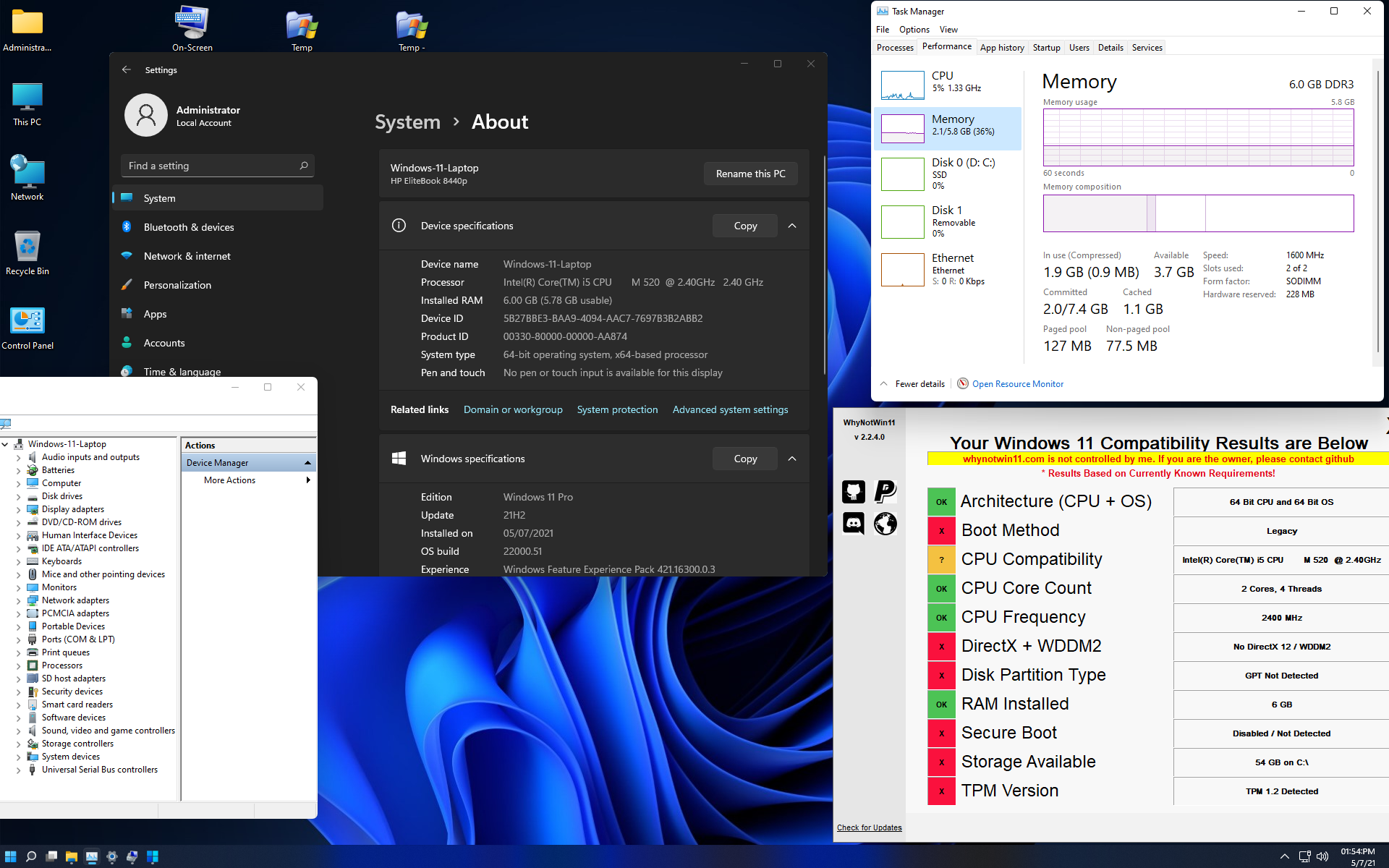This screenshot has height=868, width=1389.
Task: Select the Ethernet performance entry
Action: pos(947,269)
